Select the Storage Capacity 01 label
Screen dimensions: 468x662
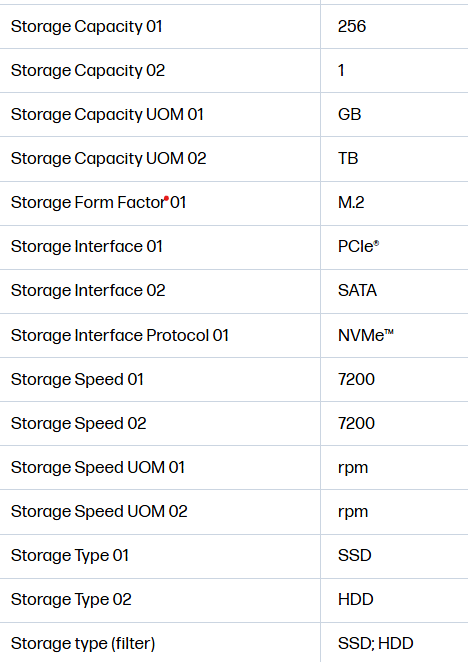pos(87,27)
